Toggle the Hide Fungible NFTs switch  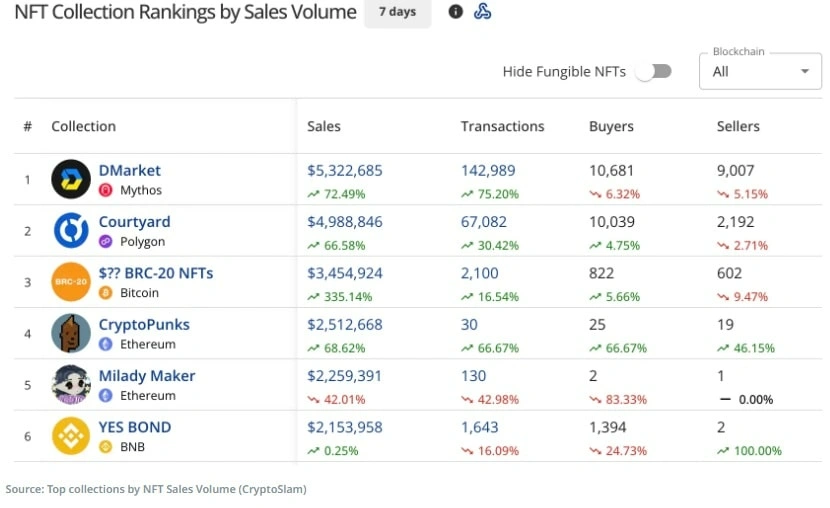(x=654, y=71)
